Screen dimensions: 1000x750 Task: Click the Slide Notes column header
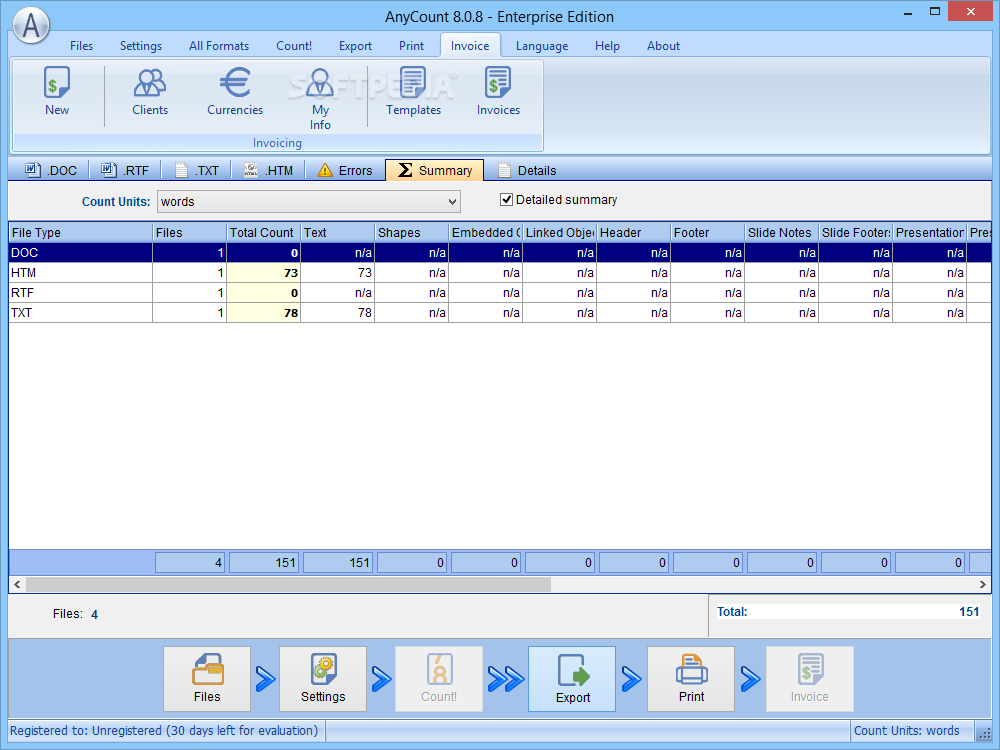[x=782, y=233]
